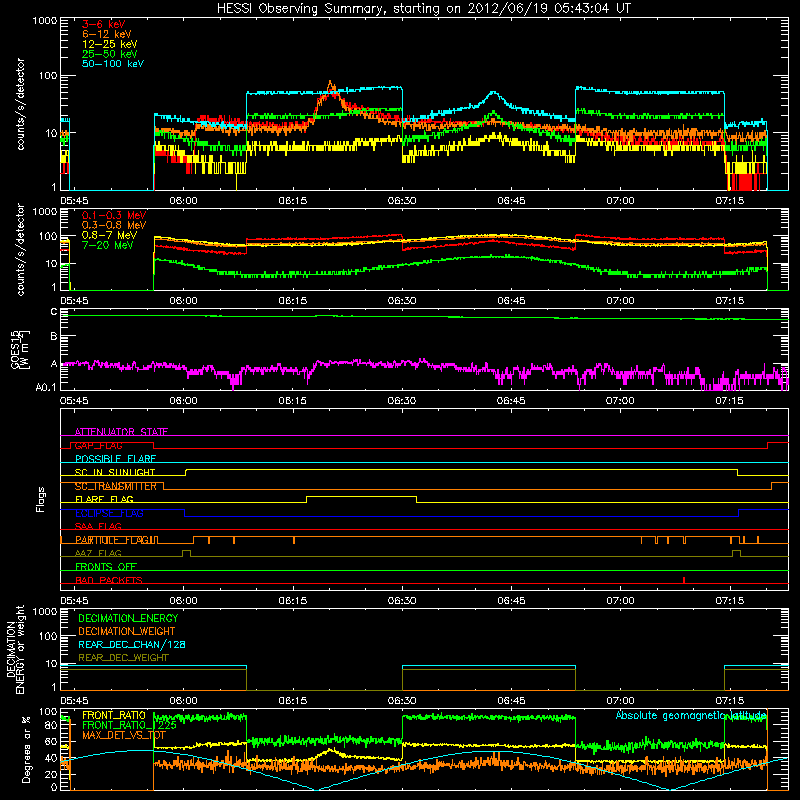Select the 3-6 keV legend label

(x=103, y=24)
